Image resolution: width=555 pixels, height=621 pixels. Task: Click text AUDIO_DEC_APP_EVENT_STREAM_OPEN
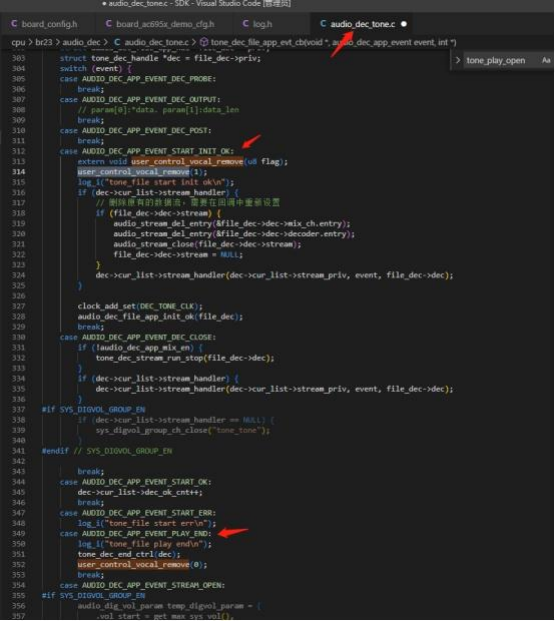pos(153,585)
